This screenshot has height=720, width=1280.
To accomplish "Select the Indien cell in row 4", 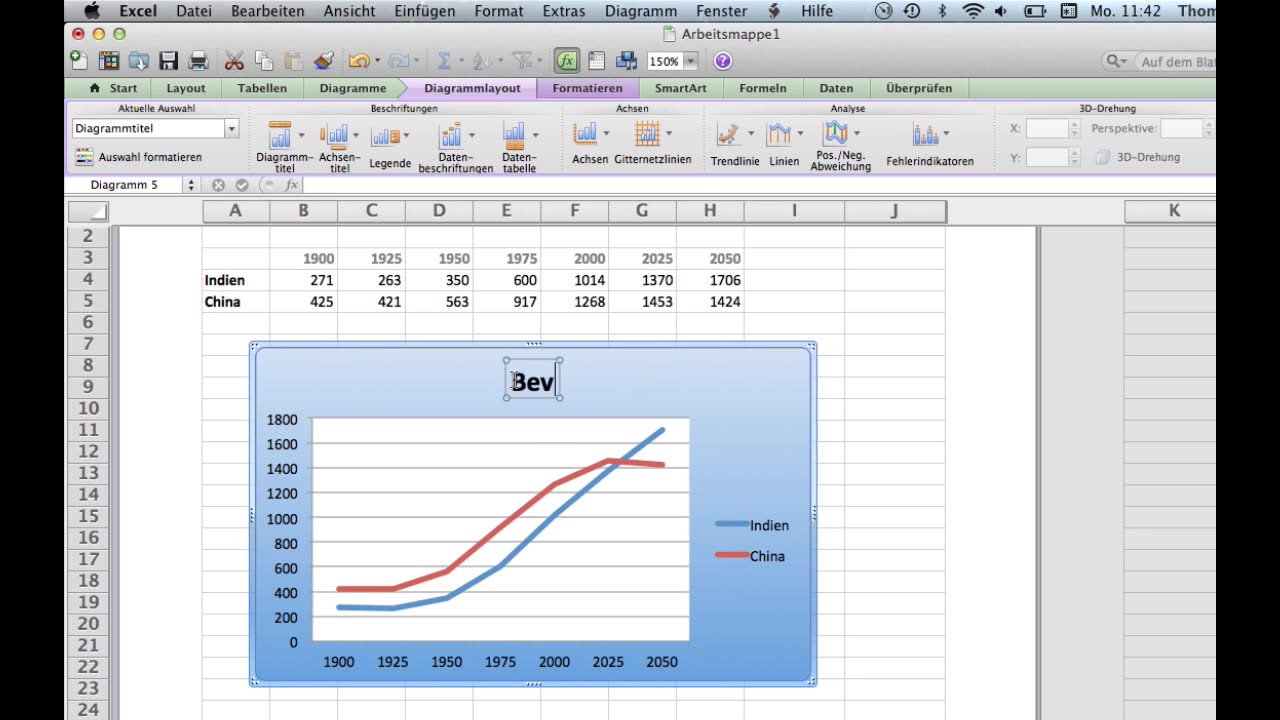I will [236, 280].
